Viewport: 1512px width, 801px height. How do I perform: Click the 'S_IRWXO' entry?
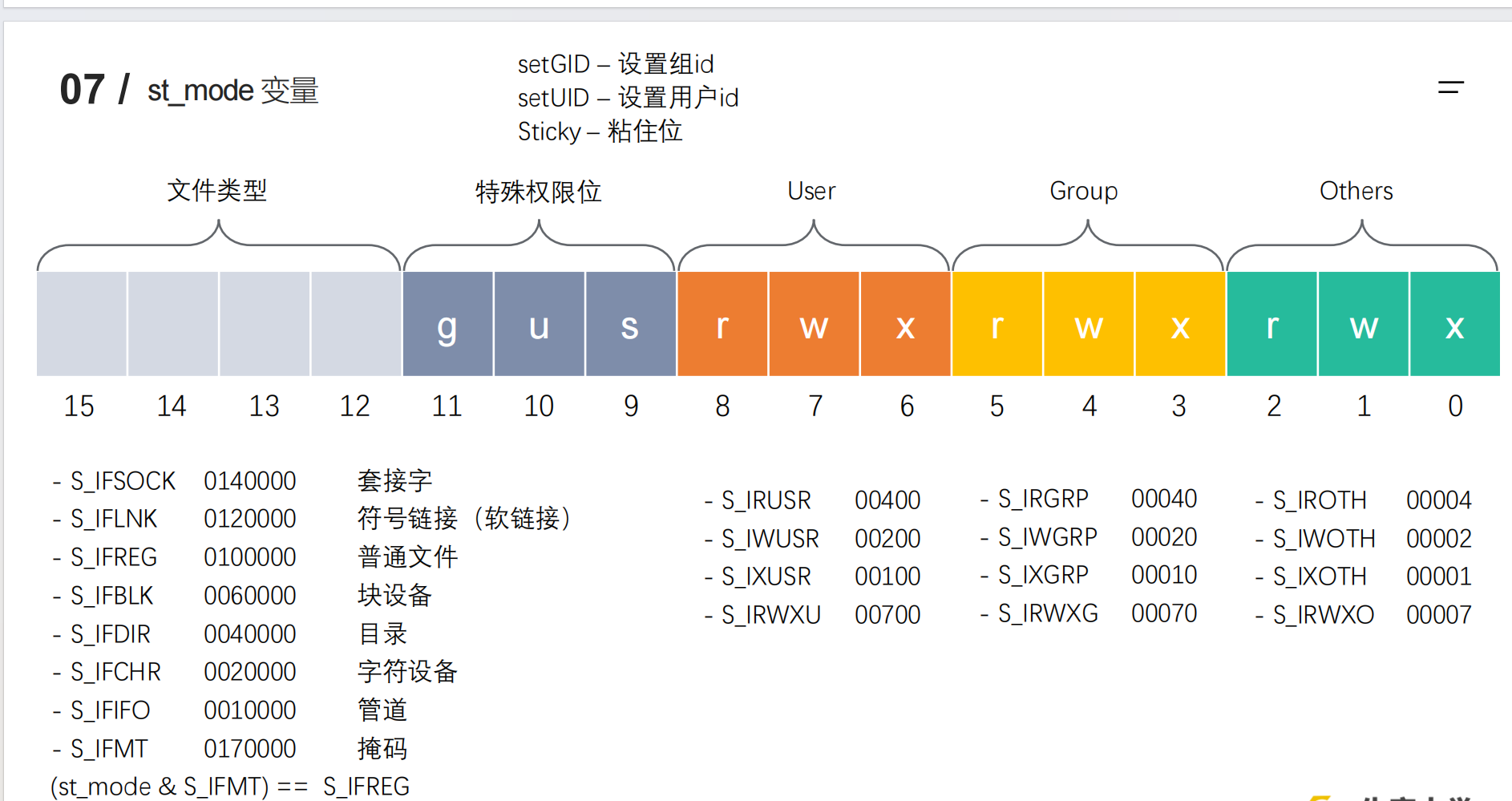coord(1324,615)
